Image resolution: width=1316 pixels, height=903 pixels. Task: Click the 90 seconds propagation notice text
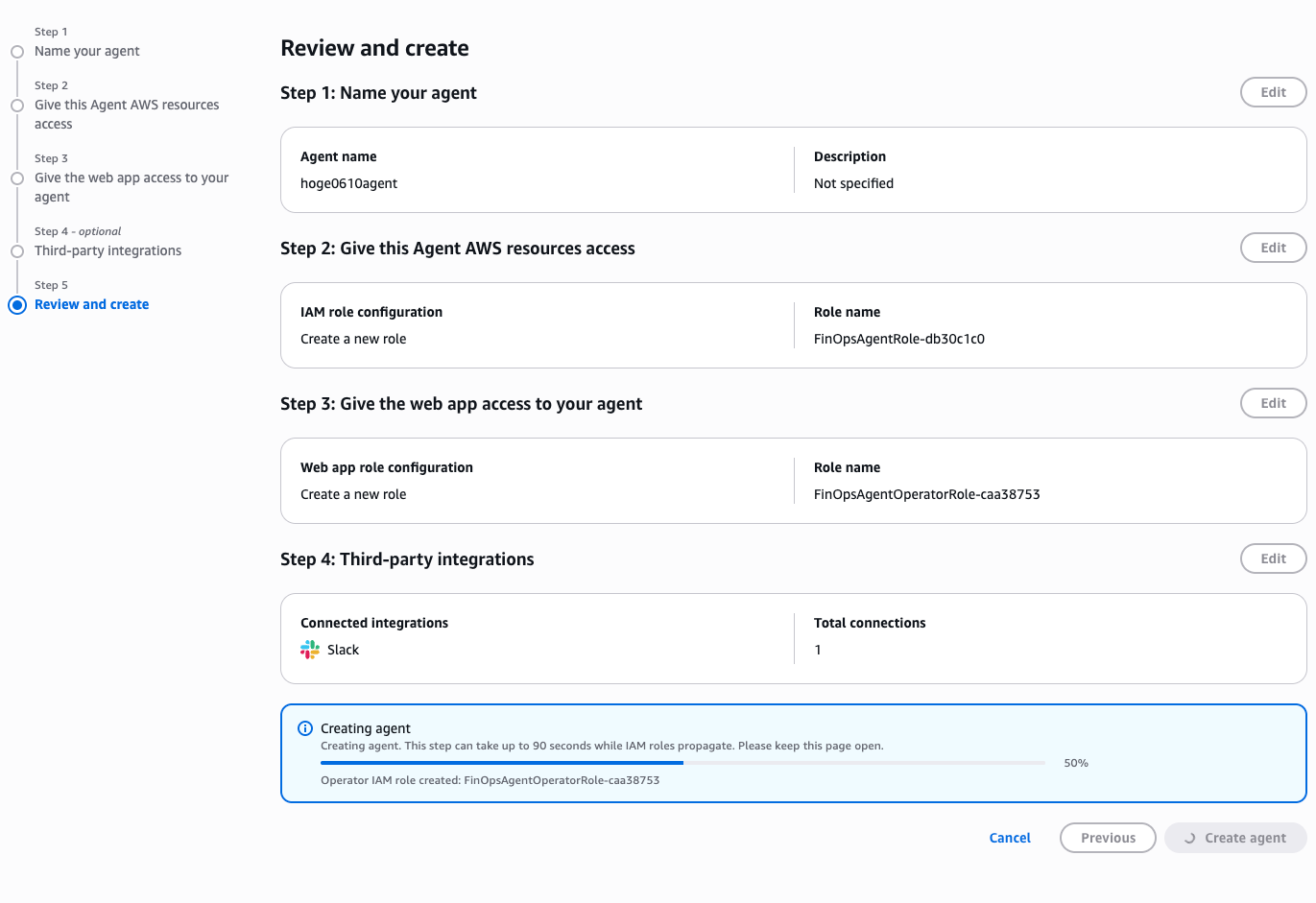pyautogui.click(x=602, y=746)
